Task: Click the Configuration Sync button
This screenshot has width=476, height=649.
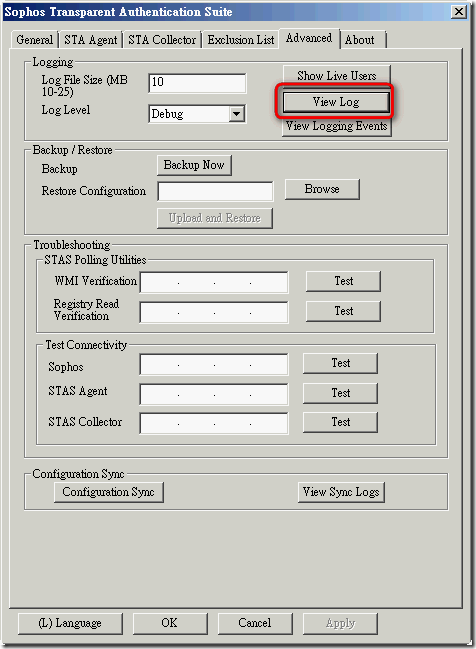Action: pyautogui.click(x=108, y=492)
